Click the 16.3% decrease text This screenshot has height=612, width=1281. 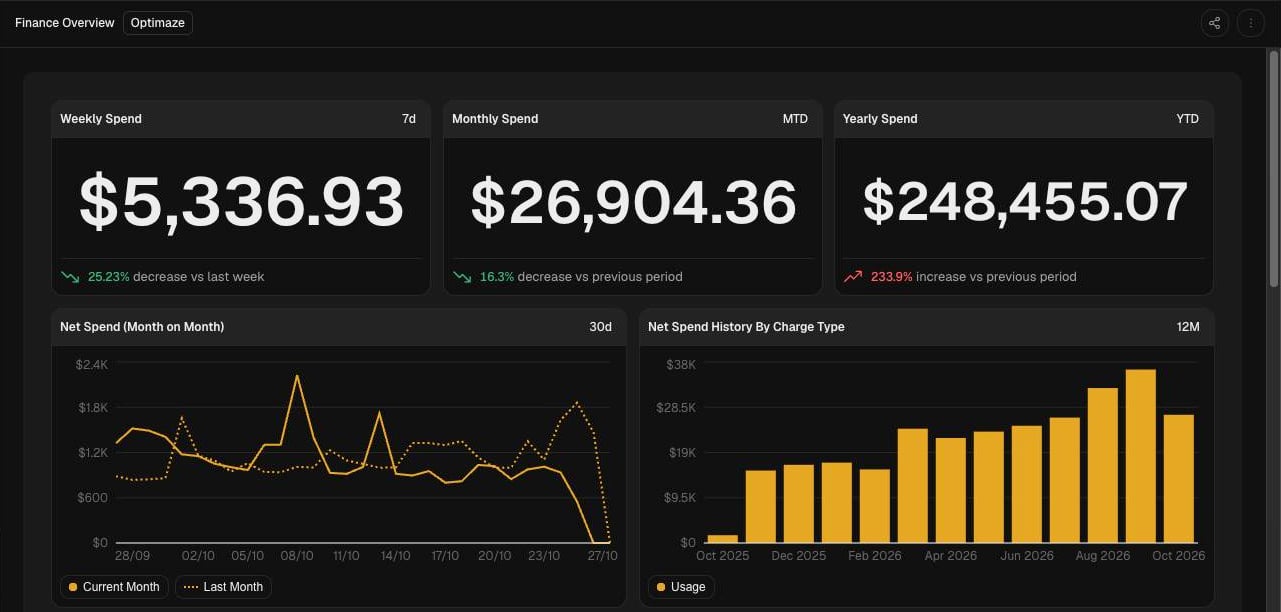point(581,277)
